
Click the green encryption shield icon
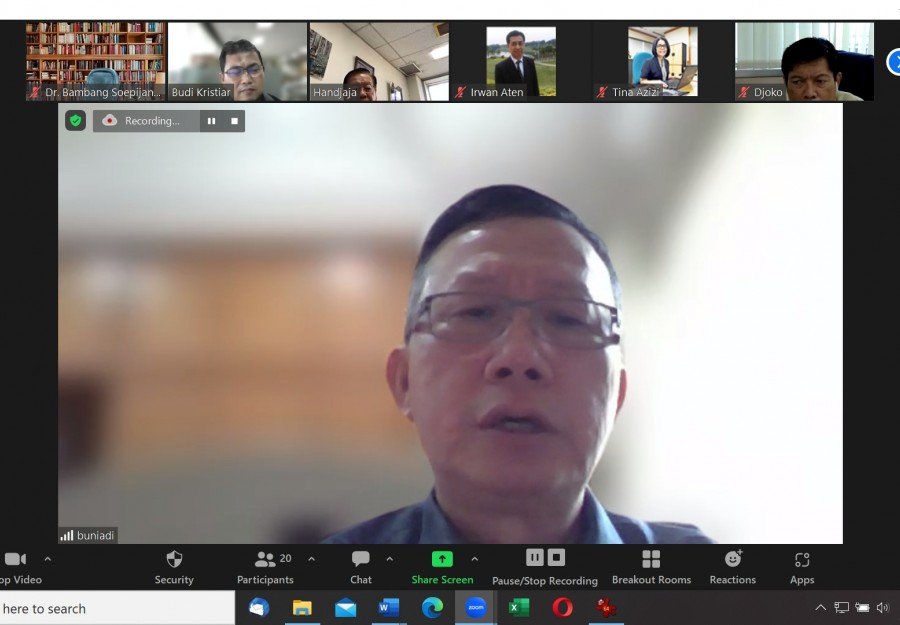(x=75, y=121)
